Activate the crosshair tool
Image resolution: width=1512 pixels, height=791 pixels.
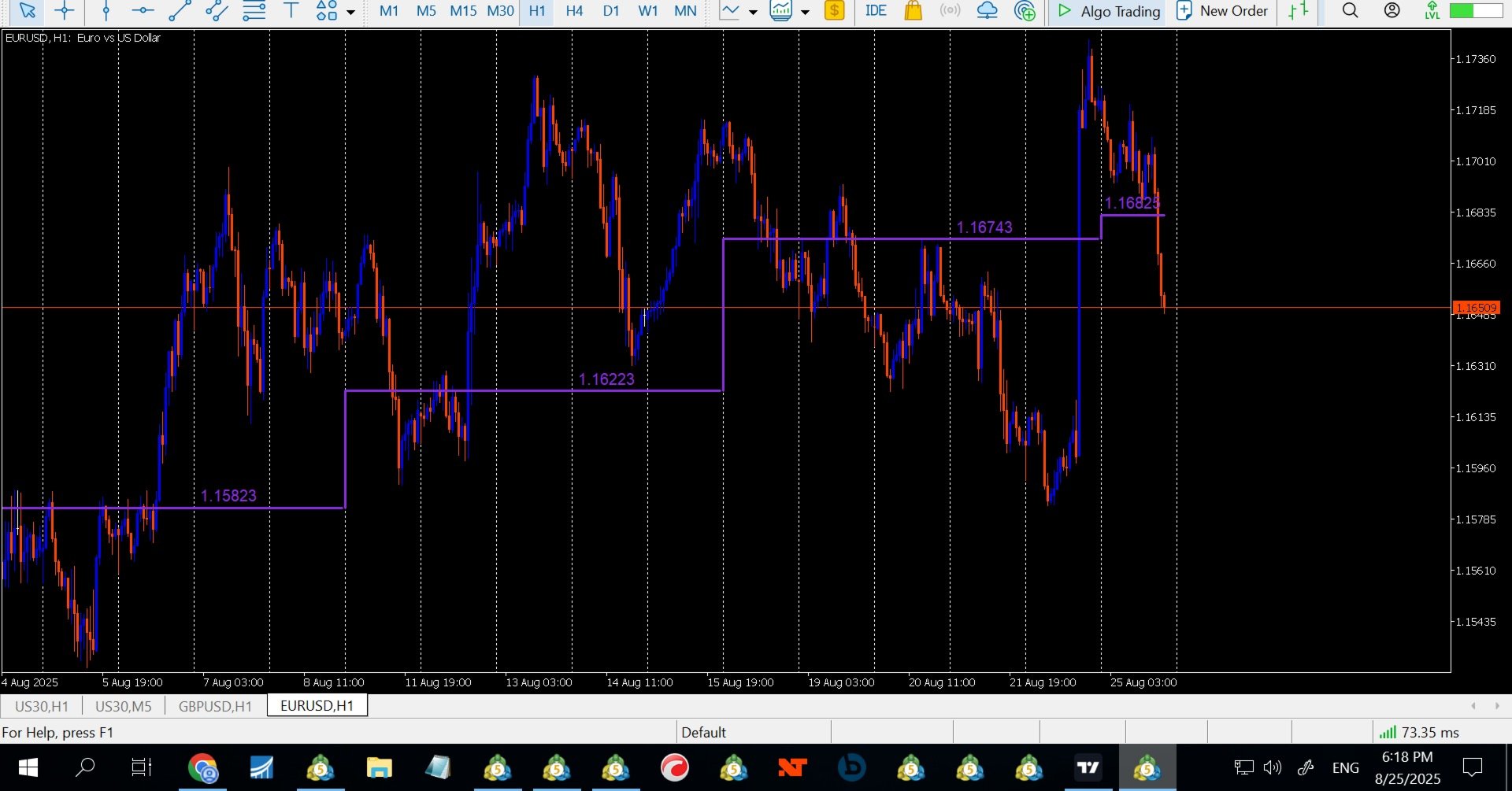pos(65,11)
